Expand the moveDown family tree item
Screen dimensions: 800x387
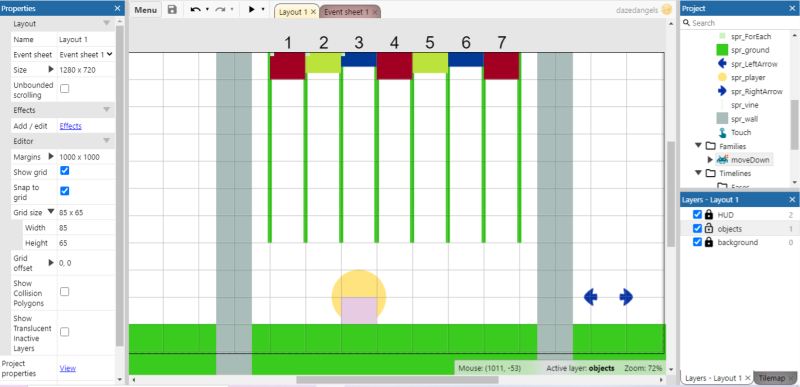[710, 160]
